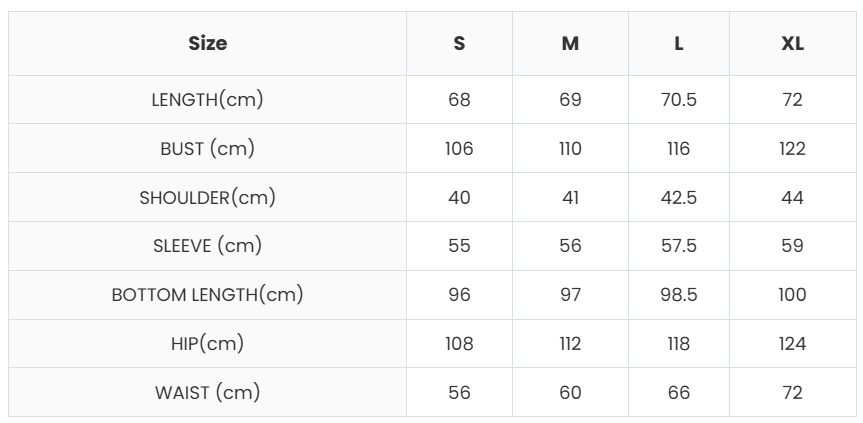This screenshot has width=863, height=423.
Task: Click the 70.5 length value for L
Action: pyautogui.click(x=679, y=100)
